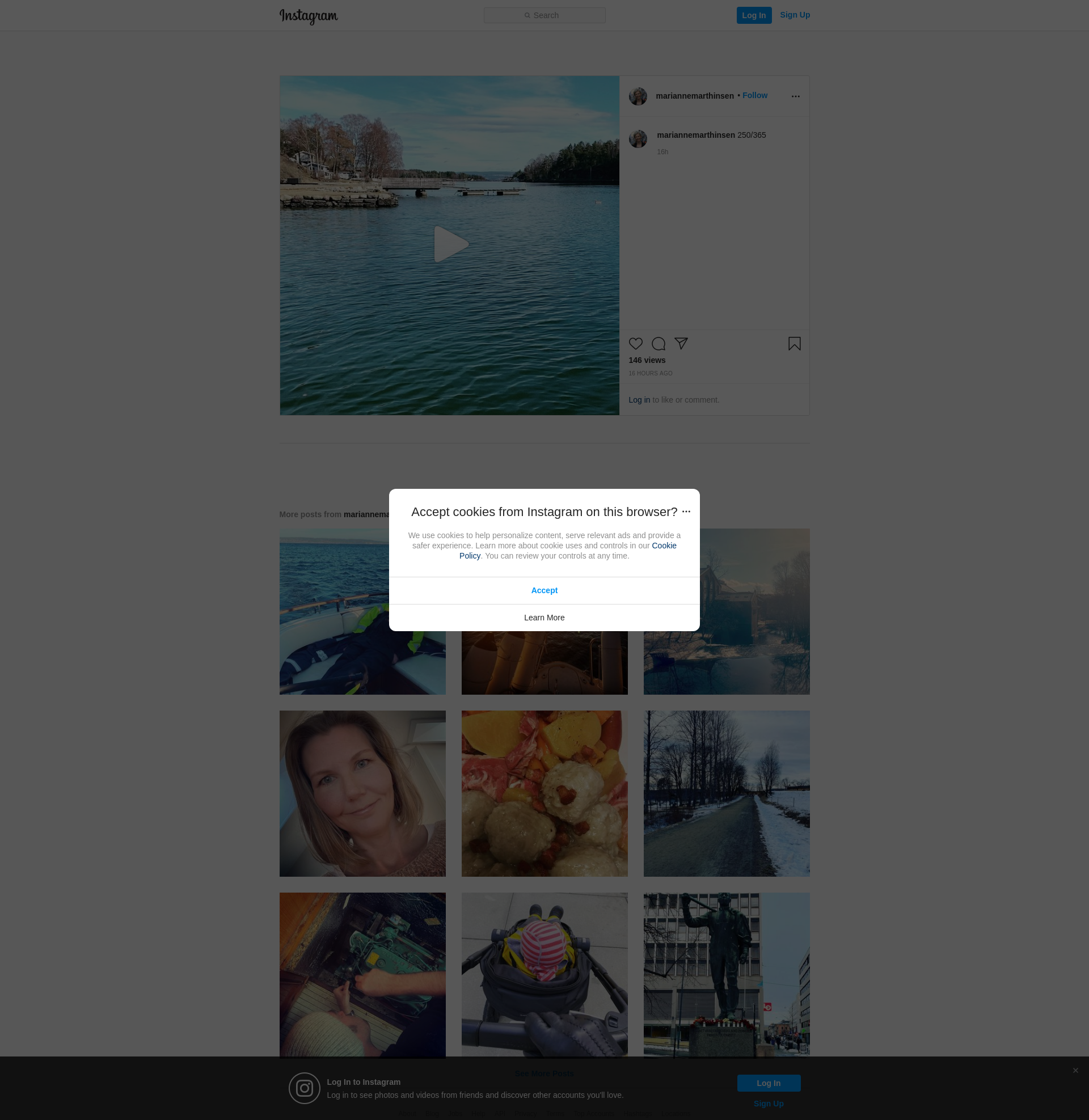
Task: Click the 16 HOURS AGO timestamp
Action: (x=651, y=373)
